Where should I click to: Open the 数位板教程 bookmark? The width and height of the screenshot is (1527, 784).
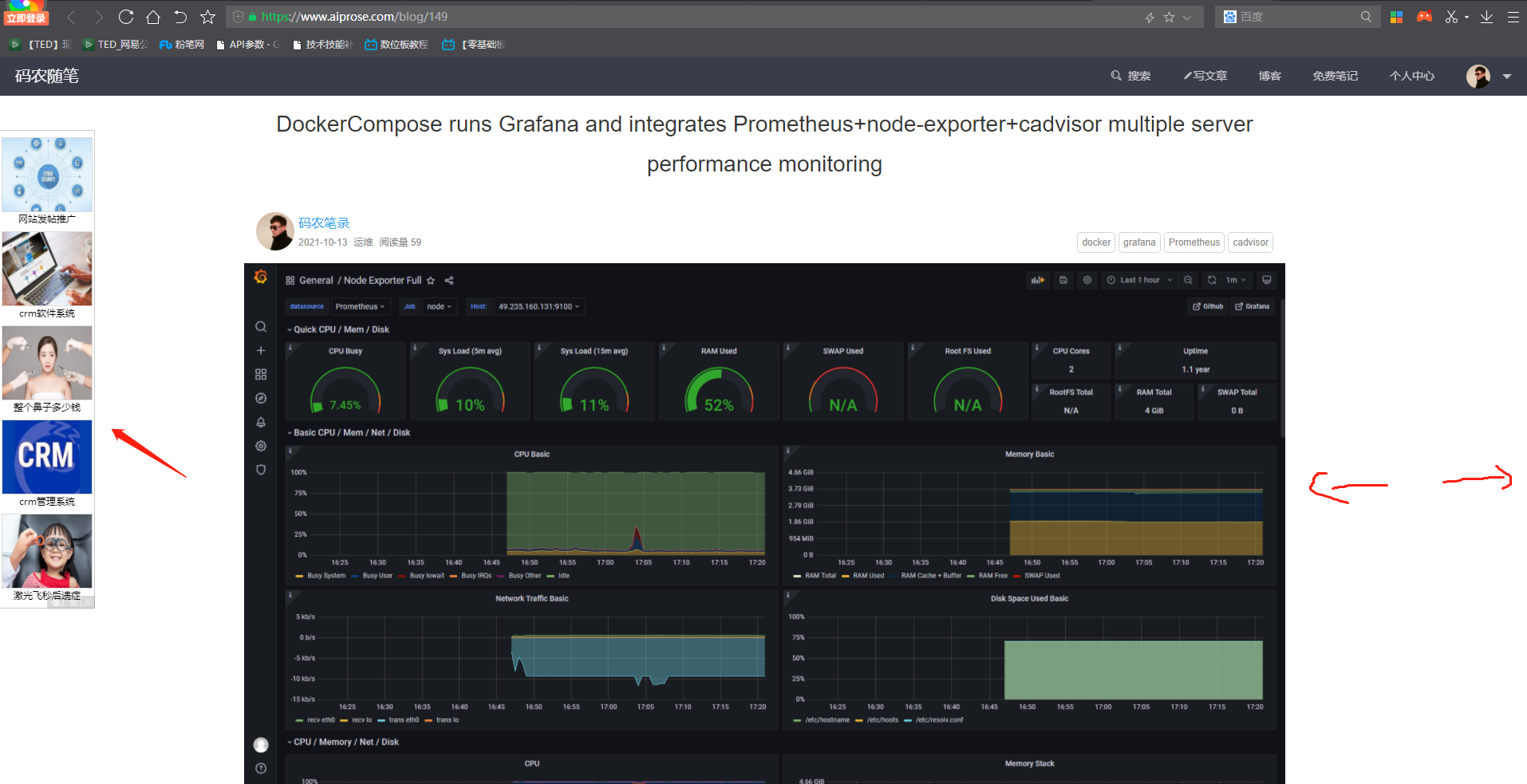click(397, 45)
